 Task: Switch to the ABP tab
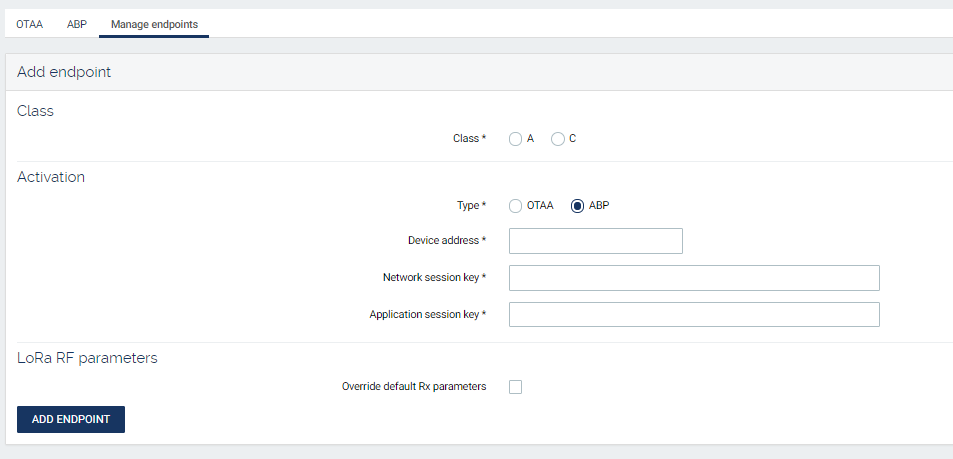coord(76,23)
